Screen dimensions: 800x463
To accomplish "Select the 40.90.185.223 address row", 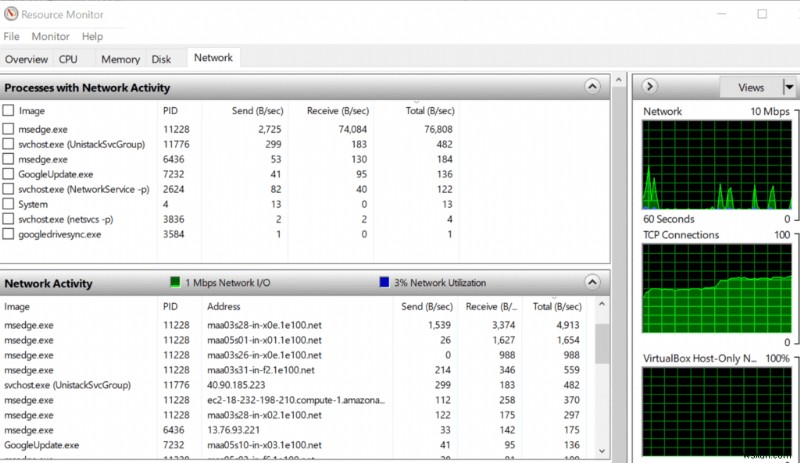I will pyautogui.click(x=293, y=385).
